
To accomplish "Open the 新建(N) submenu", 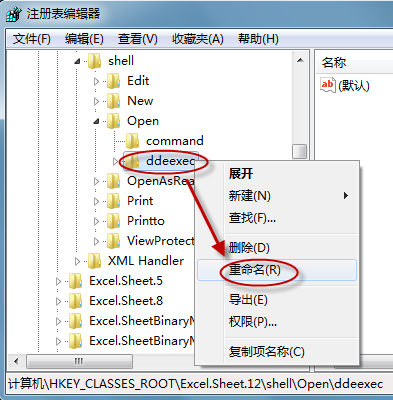I will click(277, 196).
